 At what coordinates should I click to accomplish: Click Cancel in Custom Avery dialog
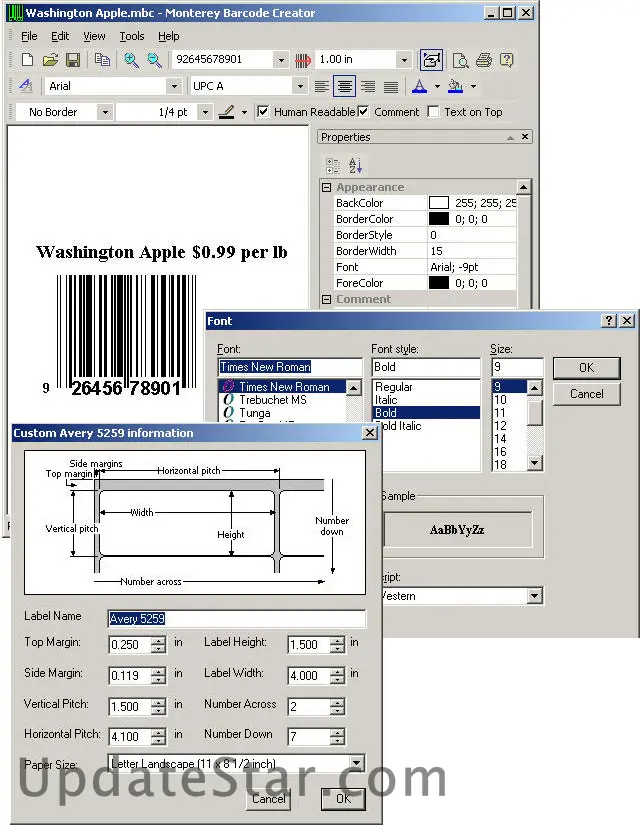pyautogui.click(x=268, y=799)
